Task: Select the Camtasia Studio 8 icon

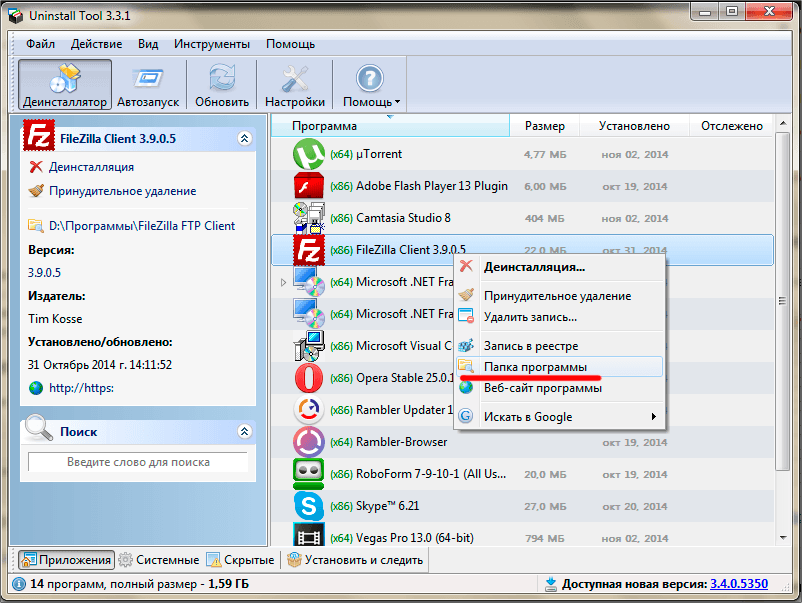Action: 309,218
